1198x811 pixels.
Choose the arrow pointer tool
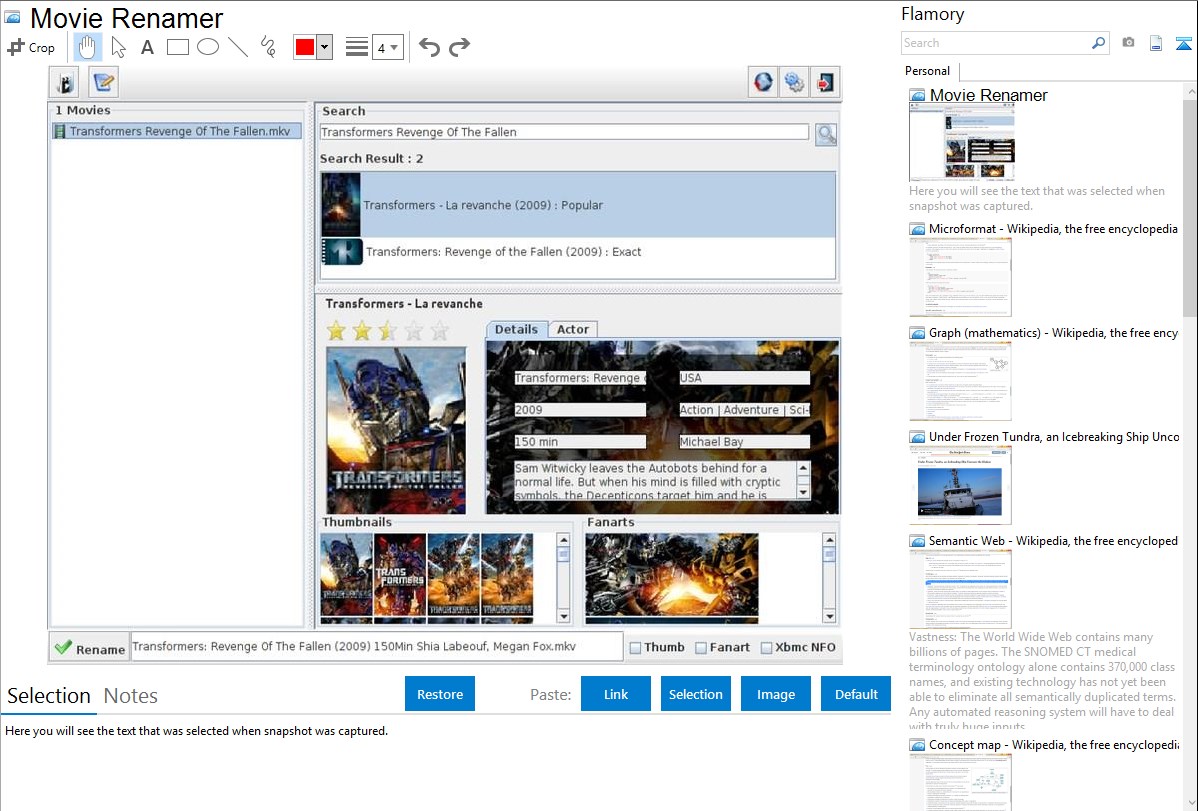point(118,47)
